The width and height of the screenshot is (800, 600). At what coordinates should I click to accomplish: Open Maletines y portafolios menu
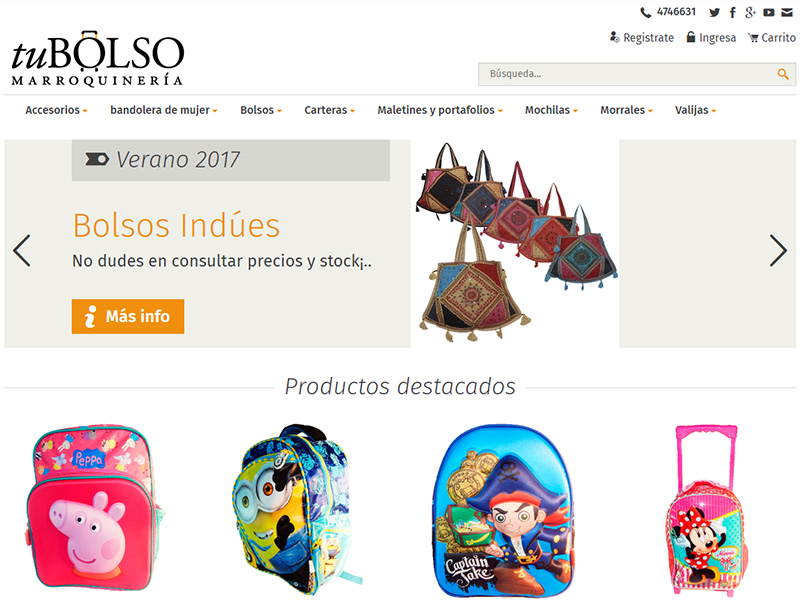(440, 110)
